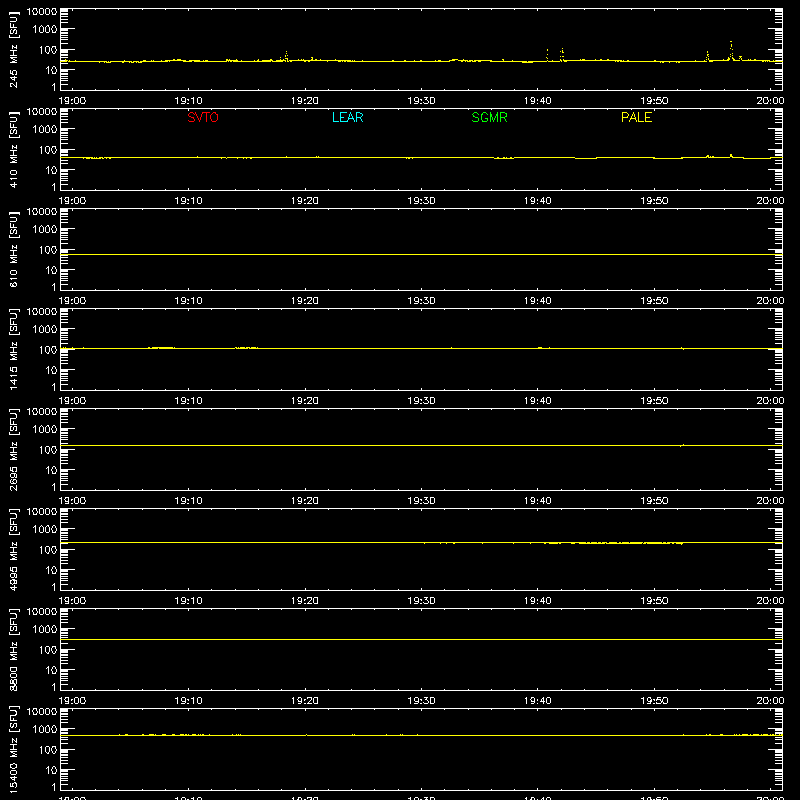Click the 100 tick label on 8800 MHz axis
Viewport: 800px width, 800px height.
click(48, 650)
